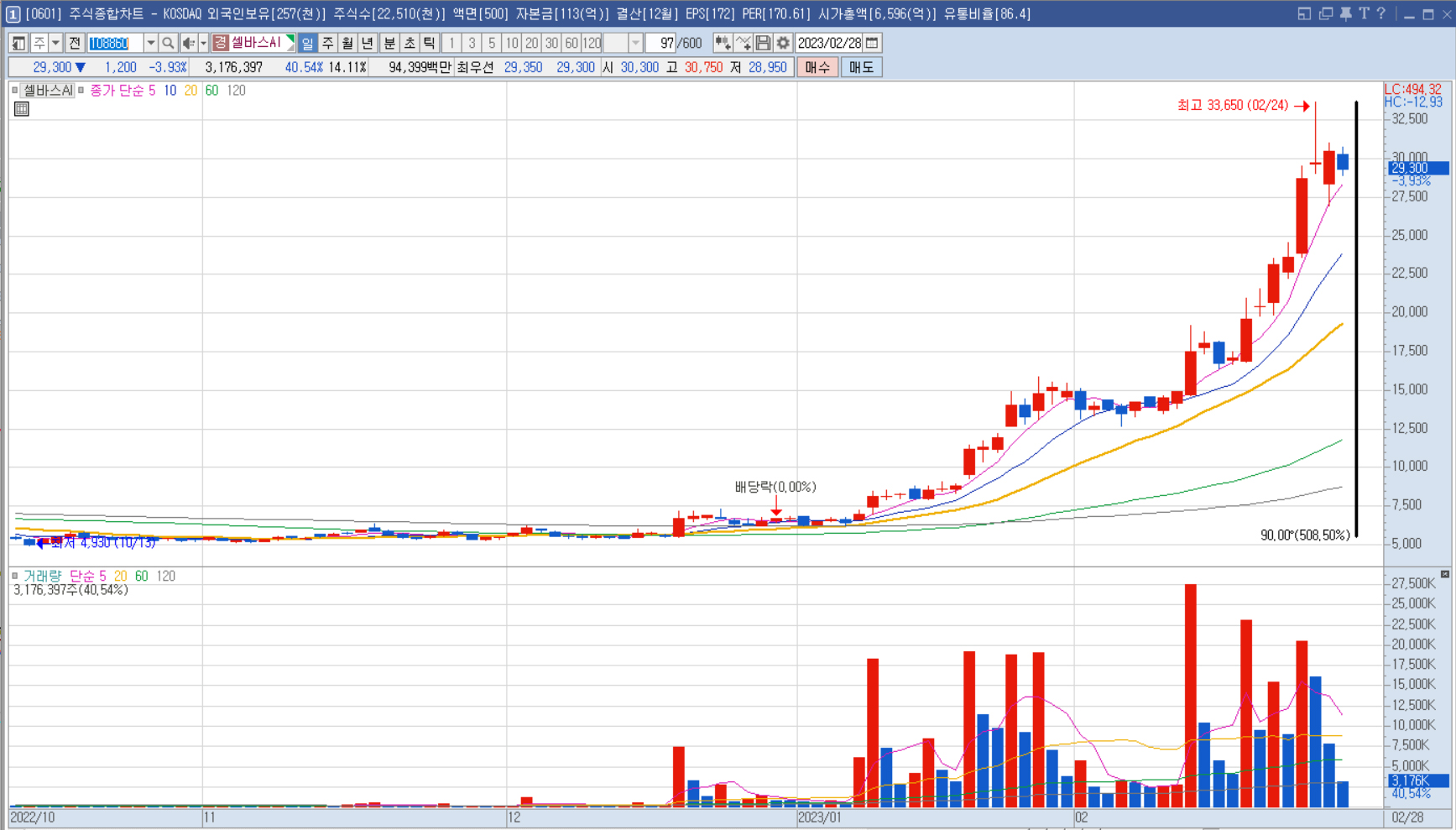
Task: Select yearly 년 chart period
Action: [368, 43]
